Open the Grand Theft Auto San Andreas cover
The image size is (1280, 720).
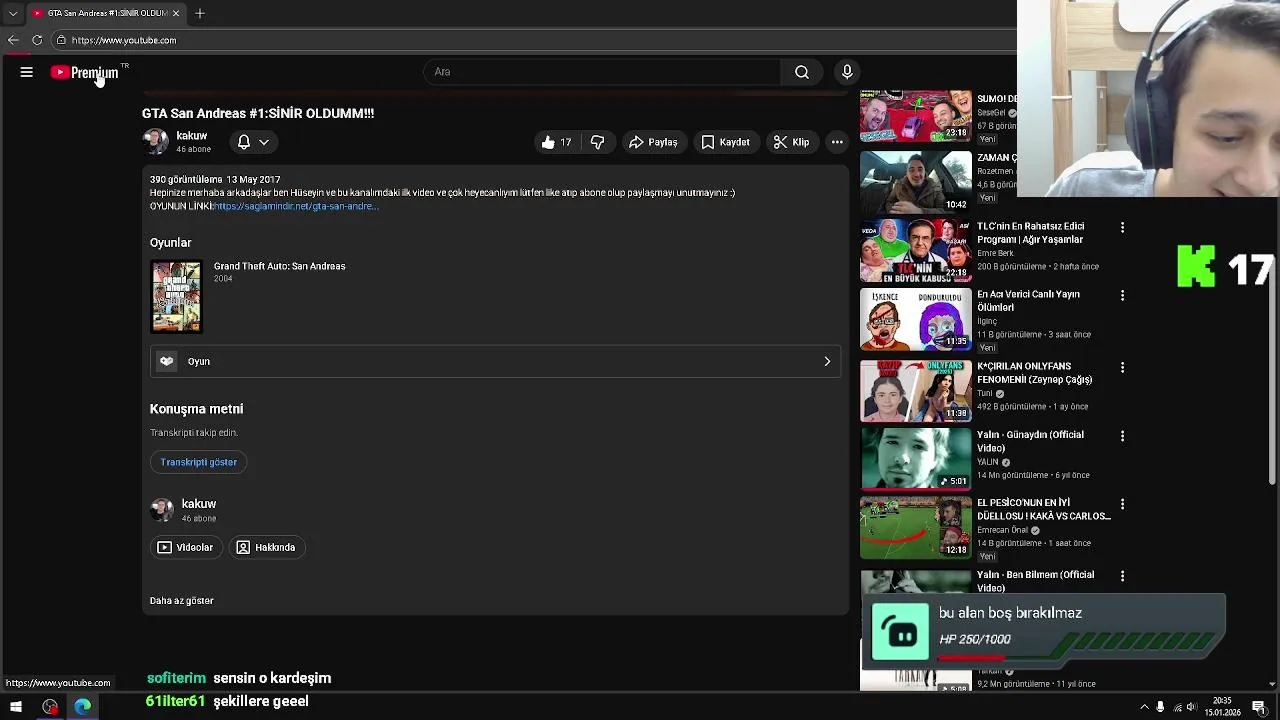176,296
